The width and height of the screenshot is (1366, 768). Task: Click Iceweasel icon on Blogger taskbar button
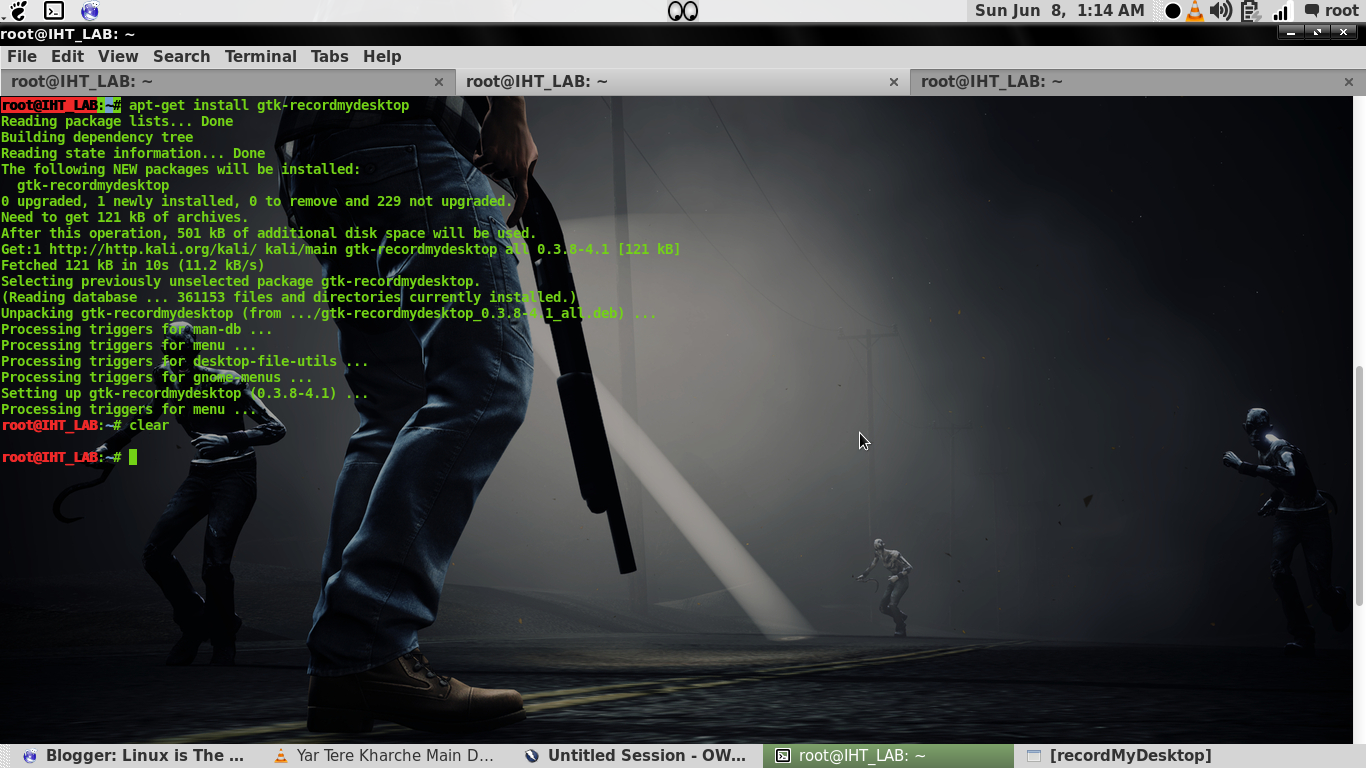[x=30, y=756]
